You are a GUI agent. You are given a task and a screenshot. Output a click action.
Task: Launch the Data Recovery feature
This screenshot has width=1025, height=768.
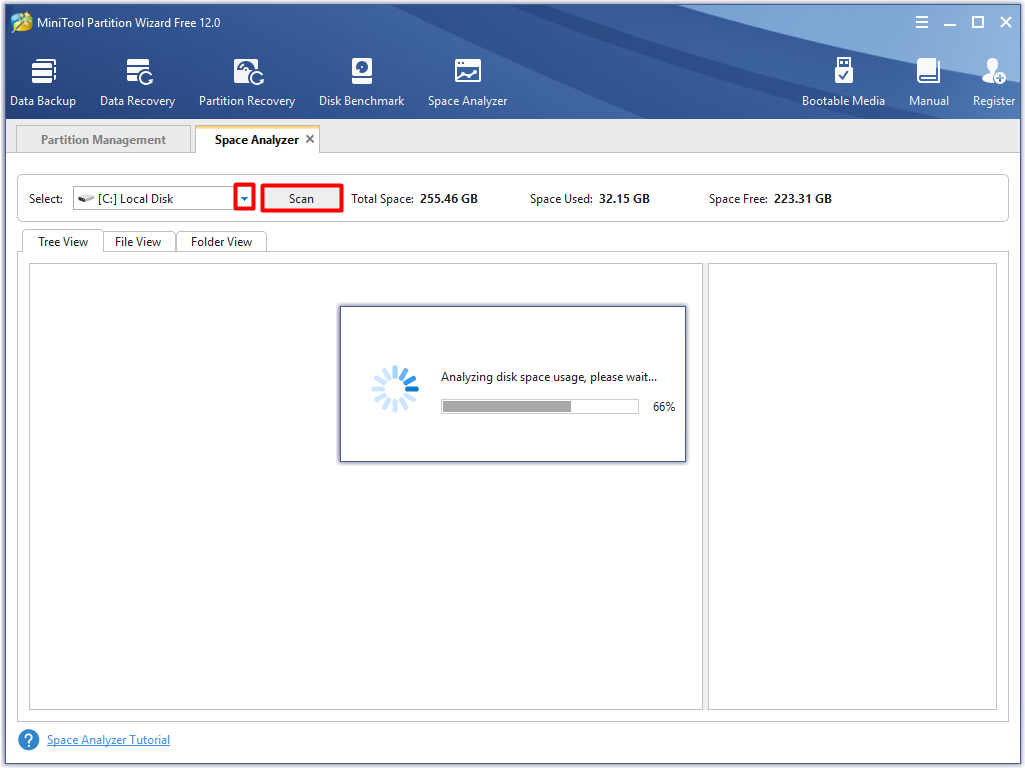[x=137, y=83]
